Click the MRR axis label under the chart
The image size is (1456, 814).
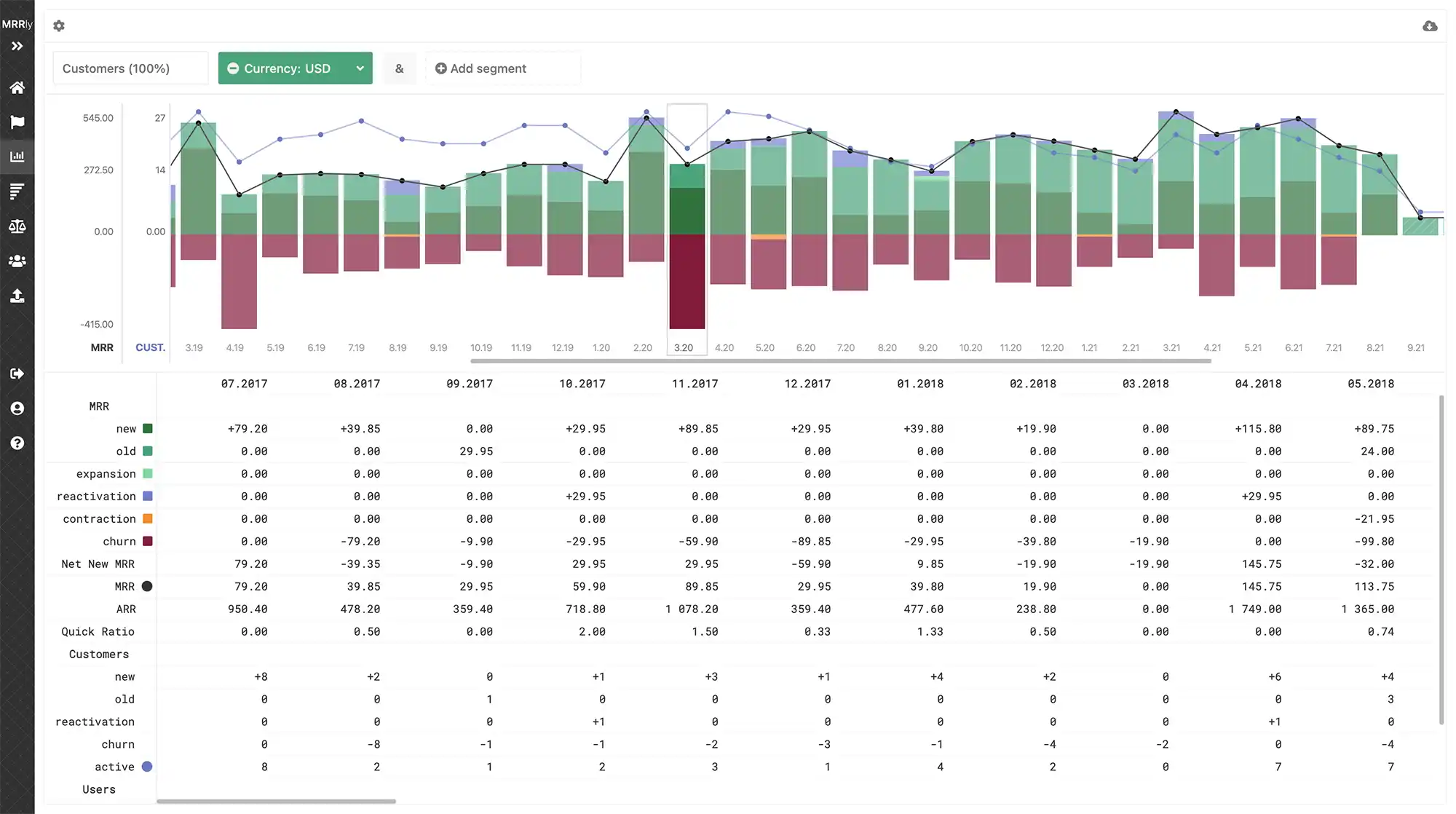[x=102, y=347]
